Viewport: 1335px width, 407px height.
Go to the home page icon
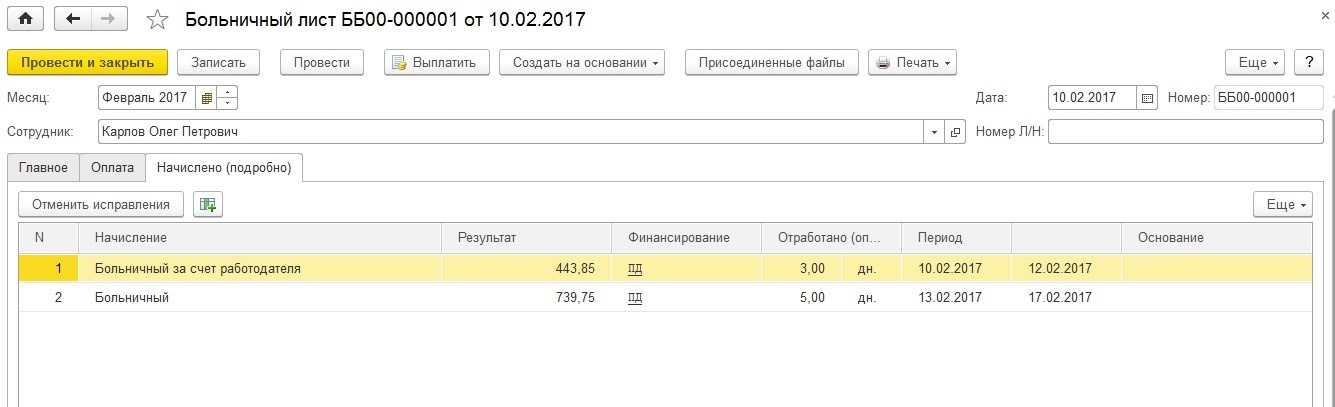click(25, 19)
